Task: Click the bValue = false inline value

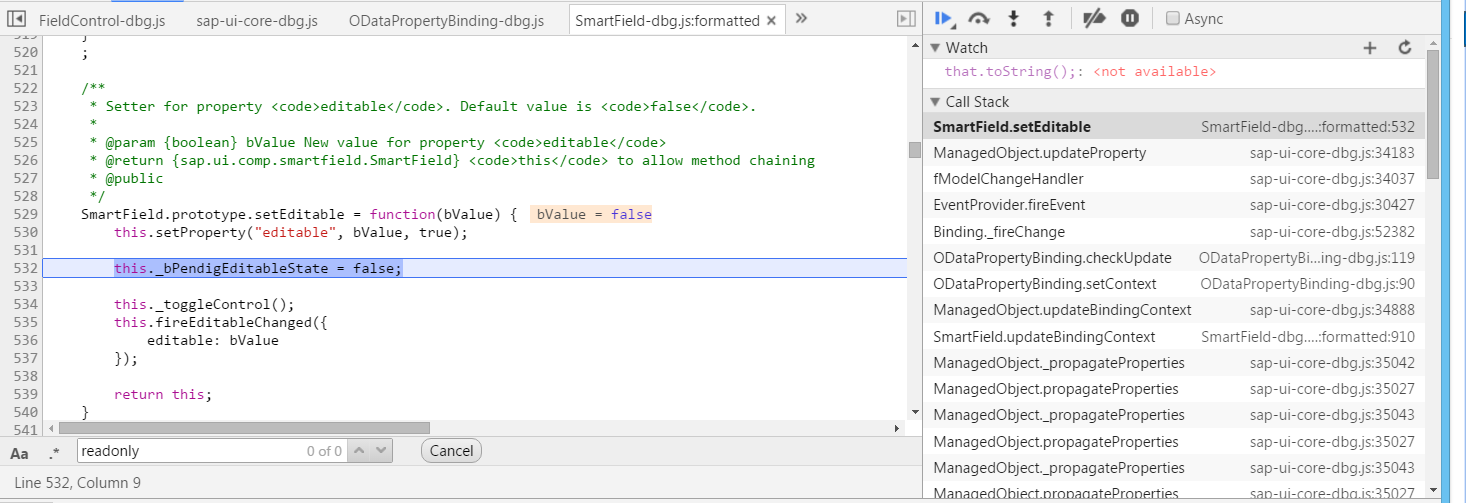Action: [x=593, y=214]
